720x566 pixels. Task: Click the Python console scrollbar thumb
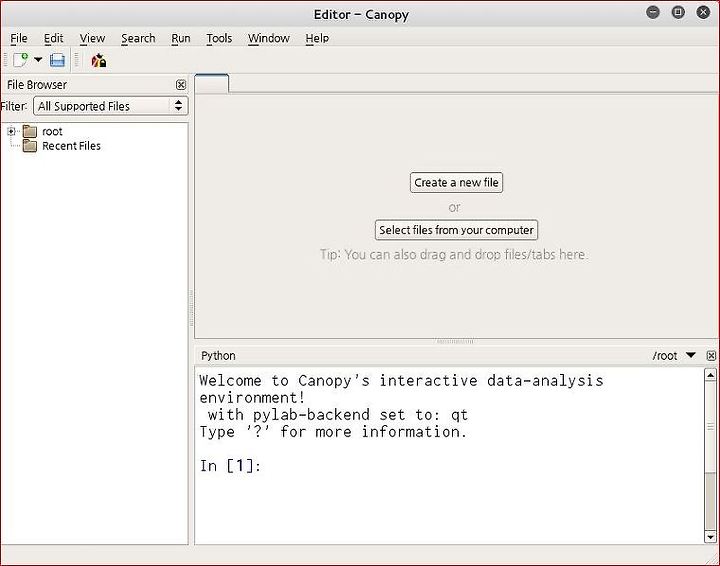click(x=710, y=427)
